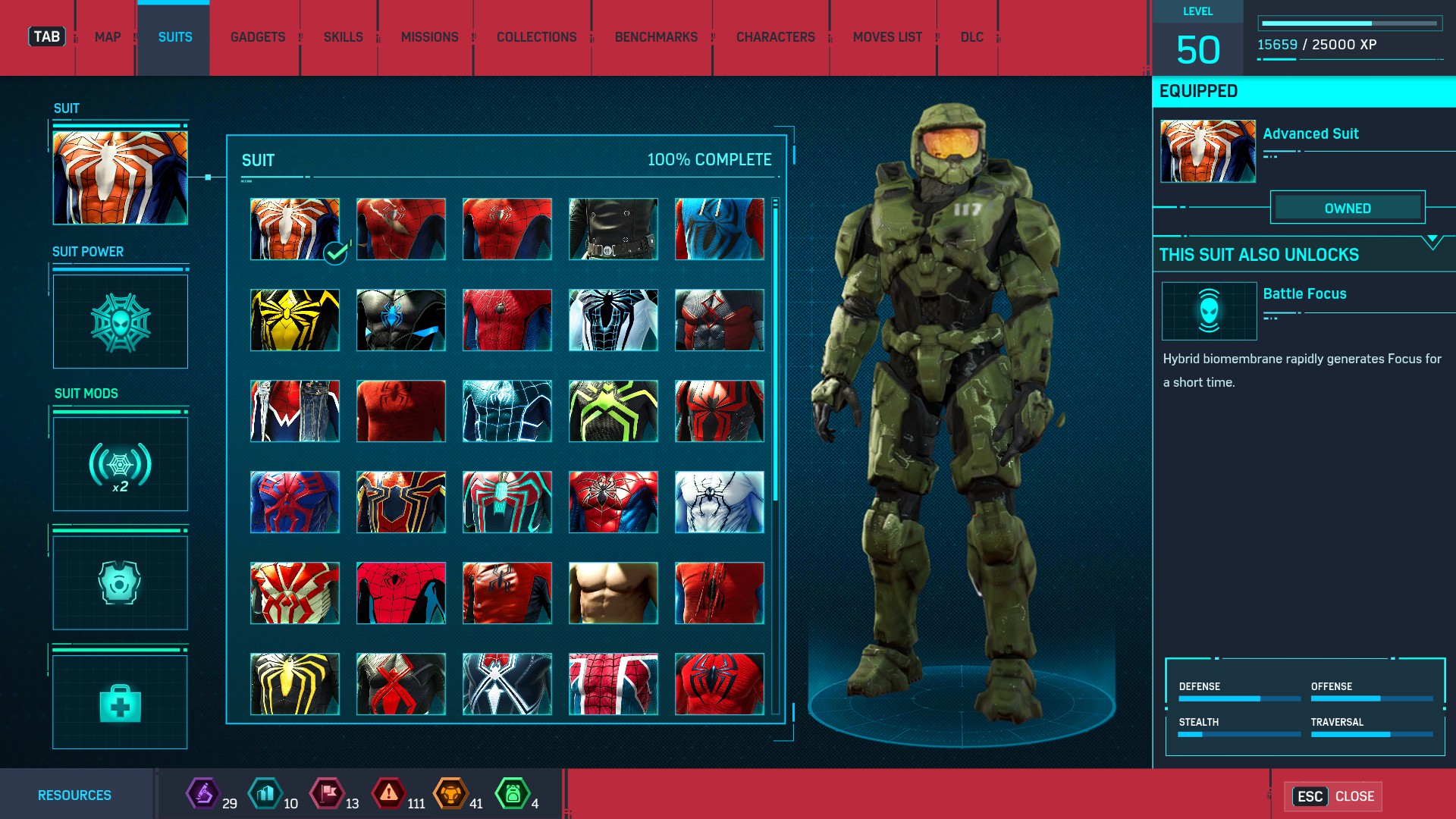Open the Suit Power web-face slot

click(120, 322)
